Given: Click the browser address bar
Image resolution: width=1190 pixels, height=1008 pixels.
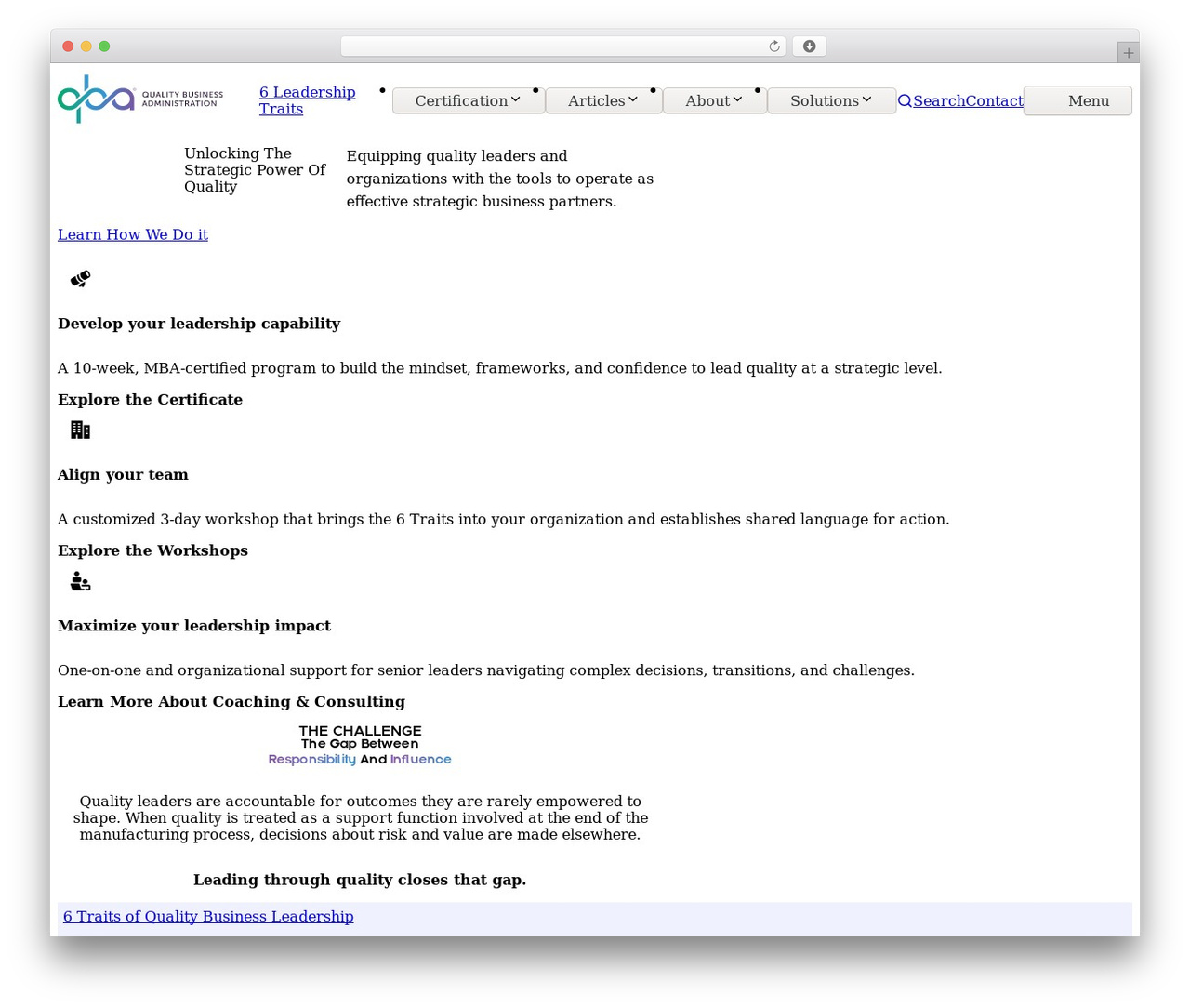Looking at the screenshot, I should (x=563, y=46).
